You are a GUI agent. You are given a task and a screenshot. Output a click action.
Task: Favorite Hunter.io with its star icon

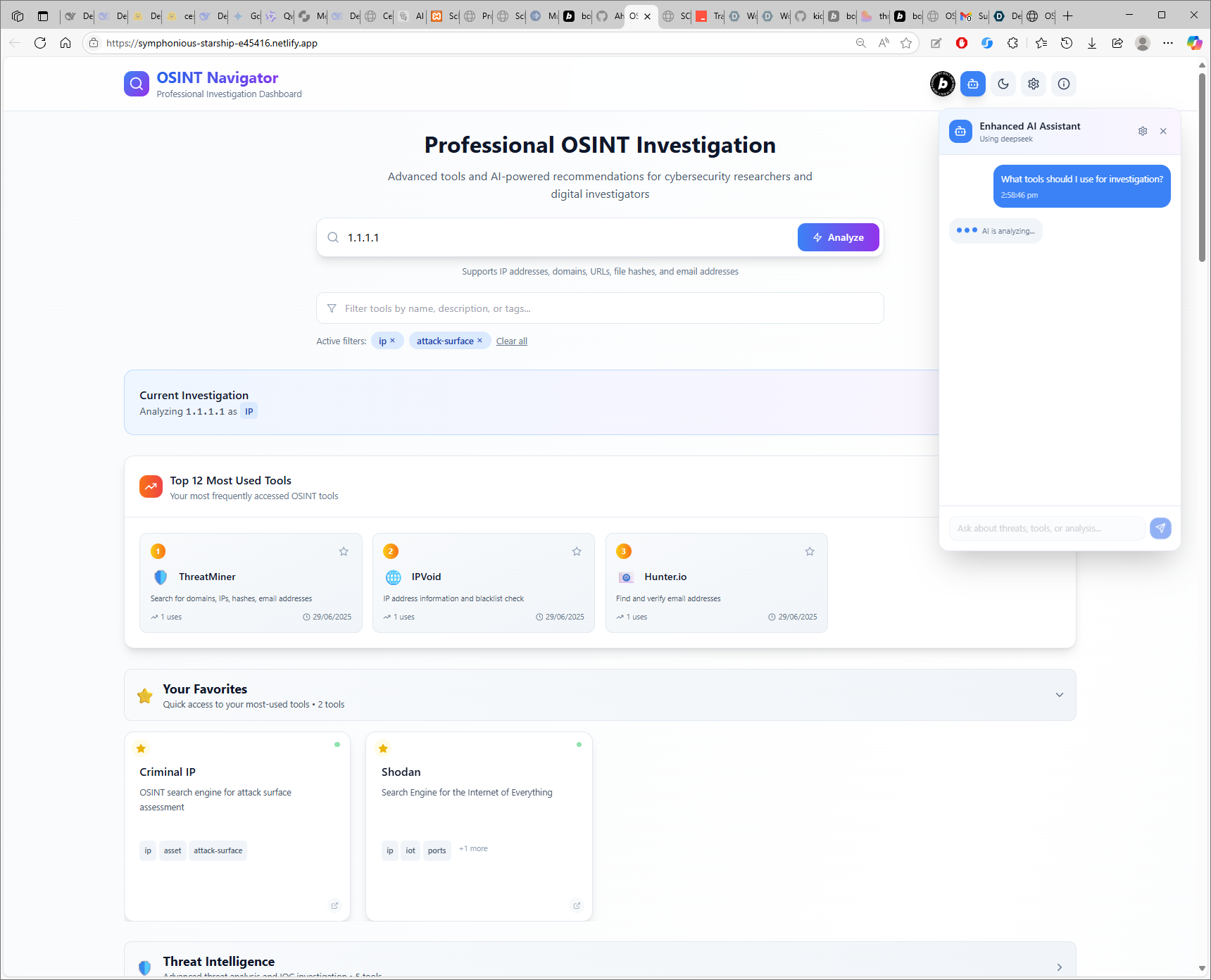tap(810, 551)
